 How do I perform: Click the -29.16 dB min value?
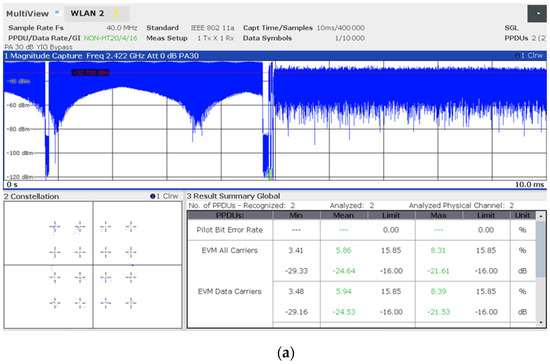click(x=296, y=312)
